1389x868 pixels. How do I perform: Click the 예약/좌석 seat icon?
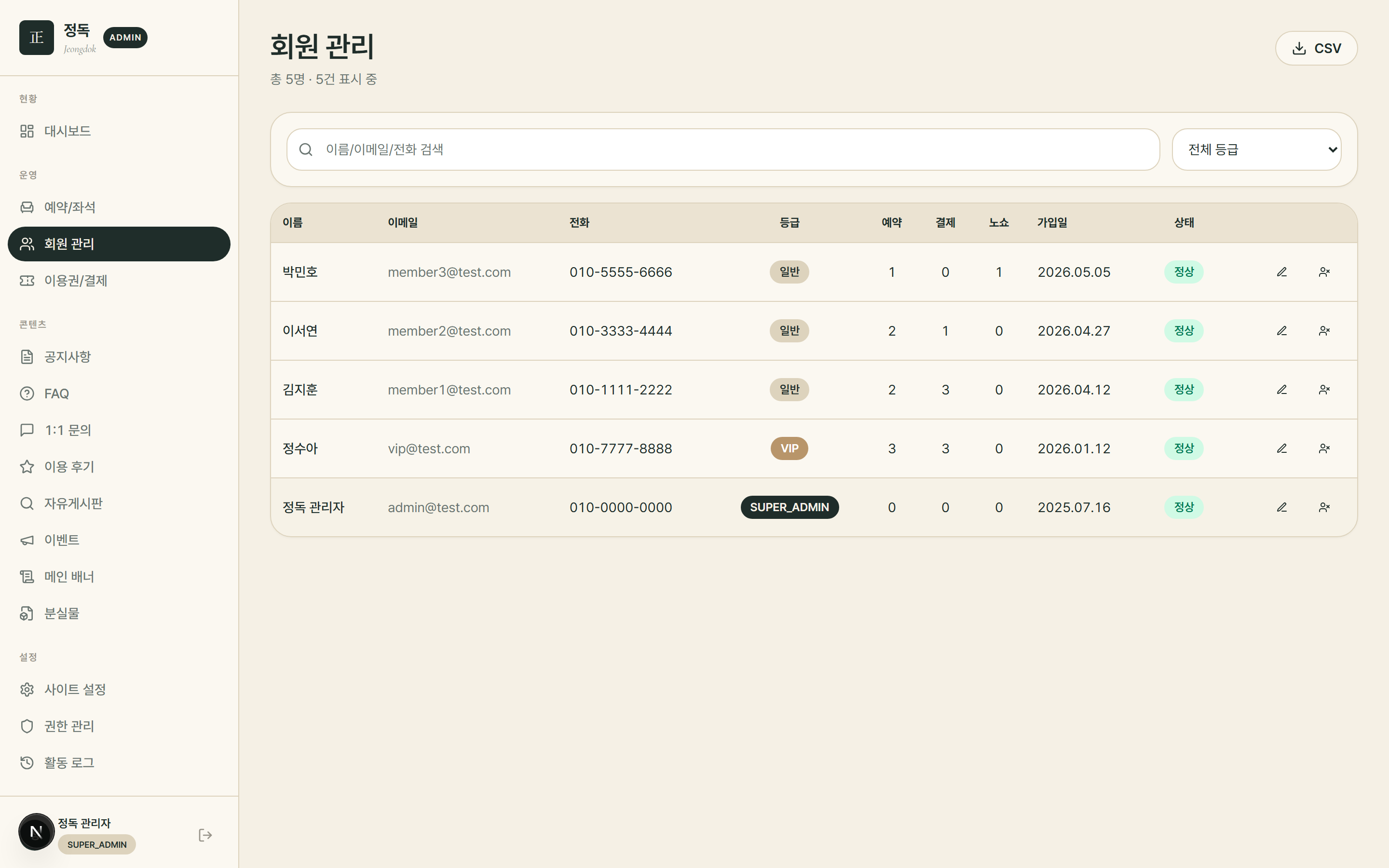pyautogui.click(x=27, y=207)
